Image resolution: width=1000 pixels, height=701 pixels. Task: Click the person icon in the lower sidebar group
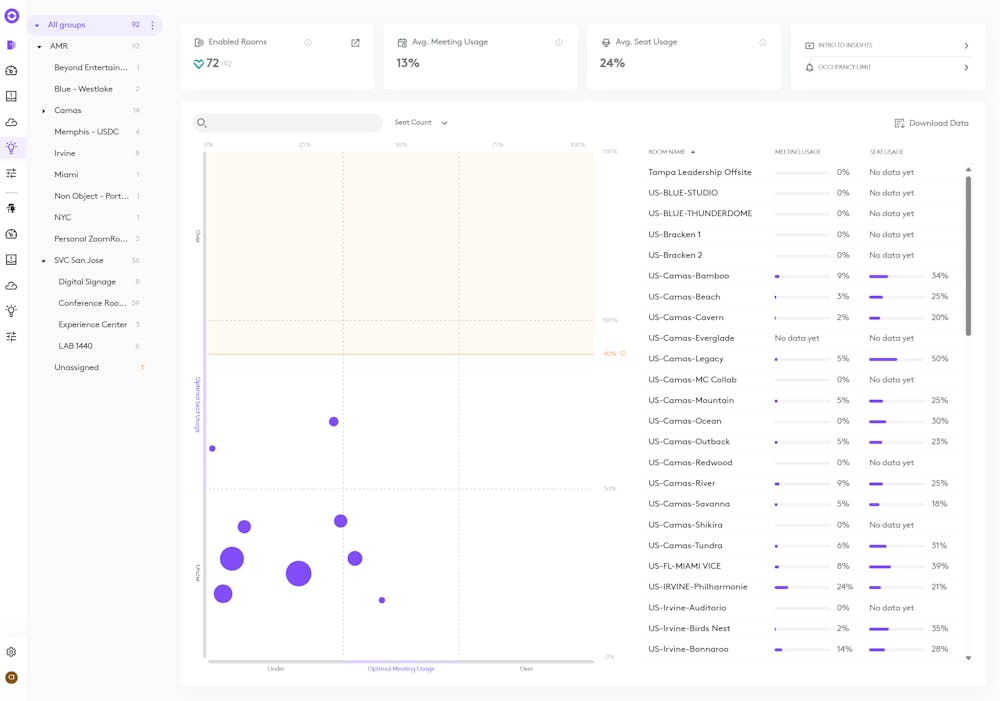pos(13,208)
